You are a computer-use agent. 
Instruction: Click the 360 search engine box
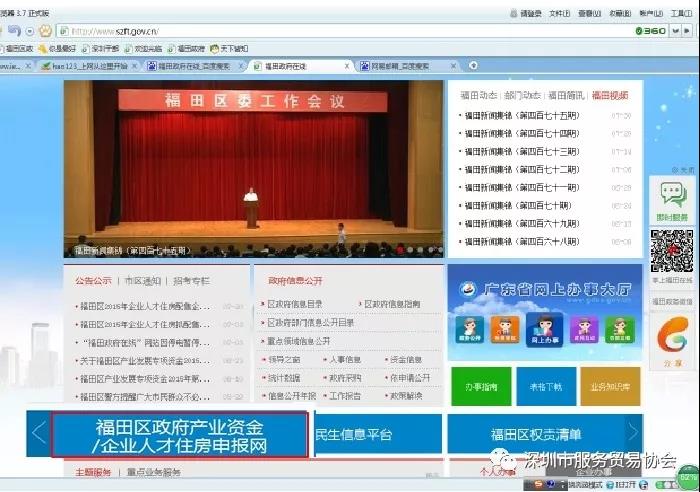[651, 31]
